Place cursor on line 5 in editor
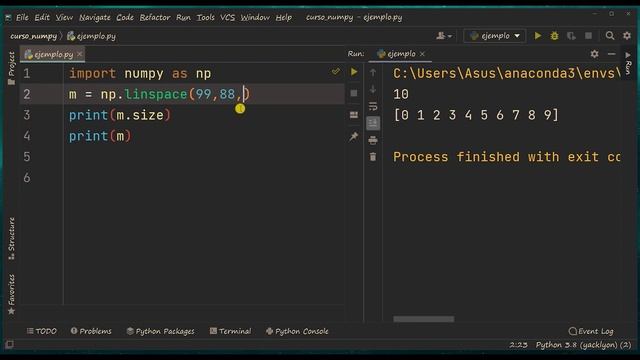The image size is (640, 360). pyautogui.click(x=204, y=157)
